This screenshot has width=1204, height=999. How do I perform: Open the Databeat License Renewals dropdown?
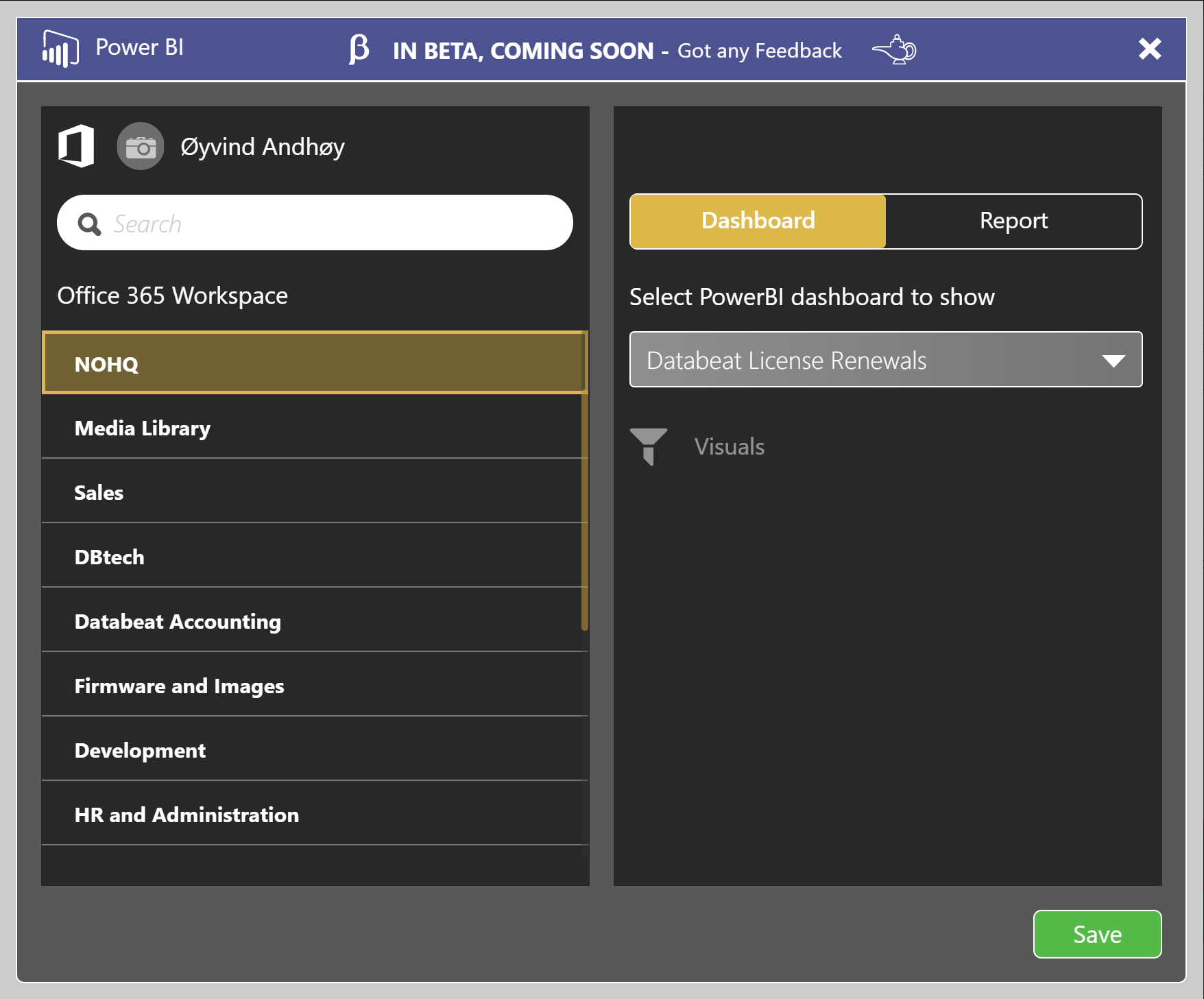[886, 359]
